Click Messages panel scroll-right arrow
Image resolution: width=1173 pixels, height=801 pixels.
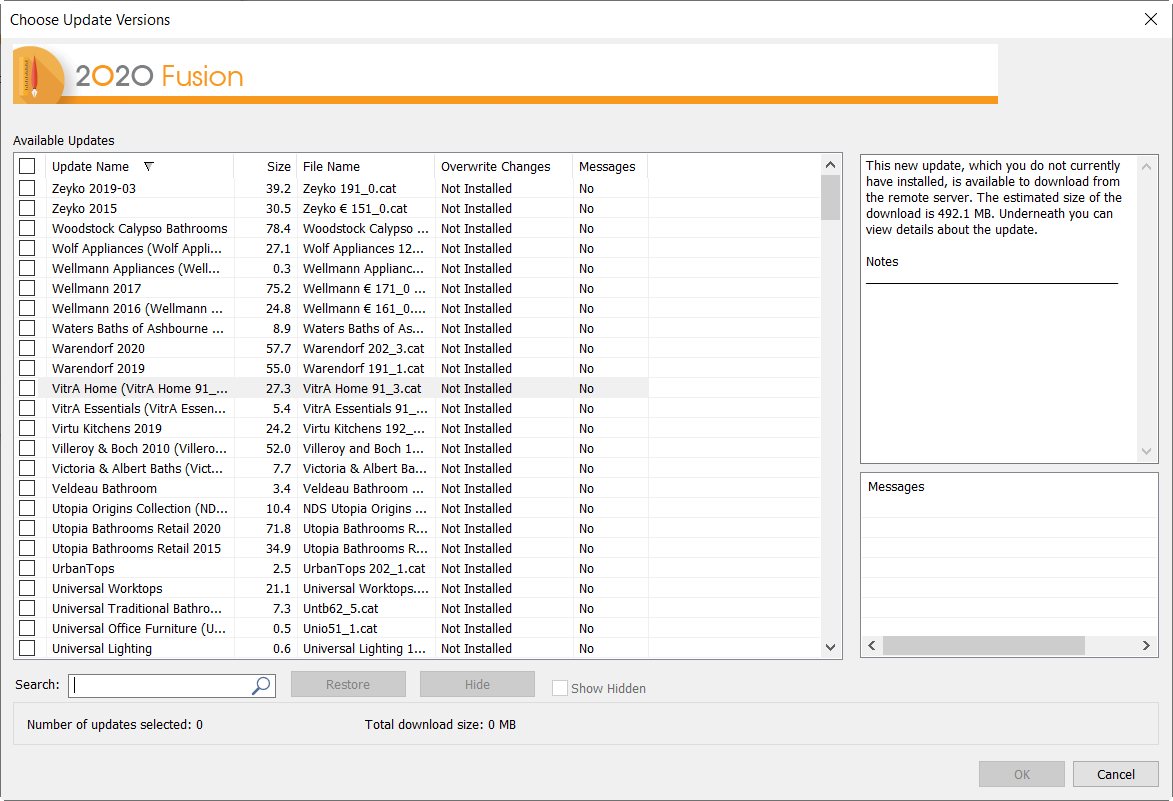click(1146, 645)
